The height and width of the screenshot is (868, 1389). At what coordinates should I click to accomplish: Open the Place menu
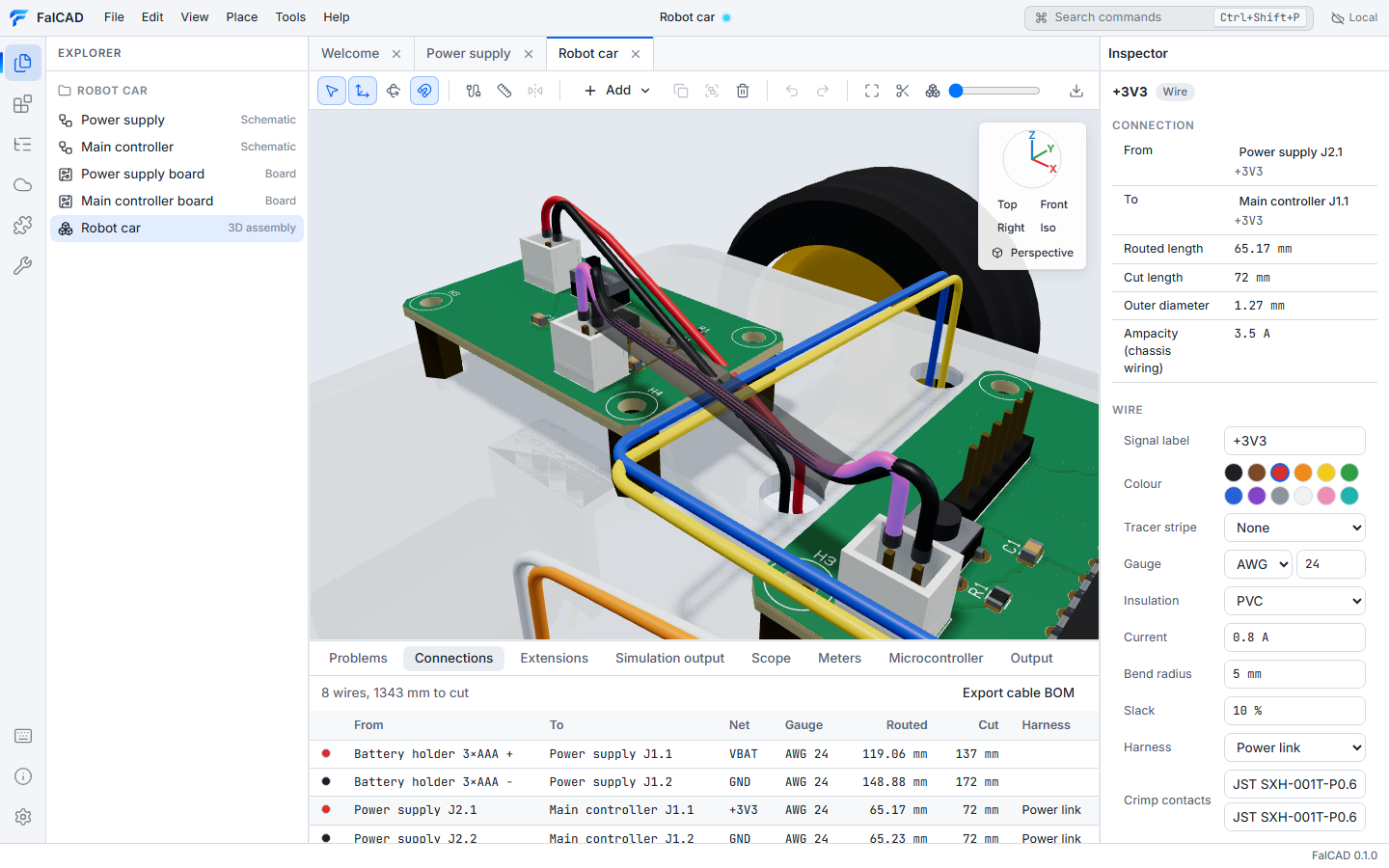coord(242,17)
